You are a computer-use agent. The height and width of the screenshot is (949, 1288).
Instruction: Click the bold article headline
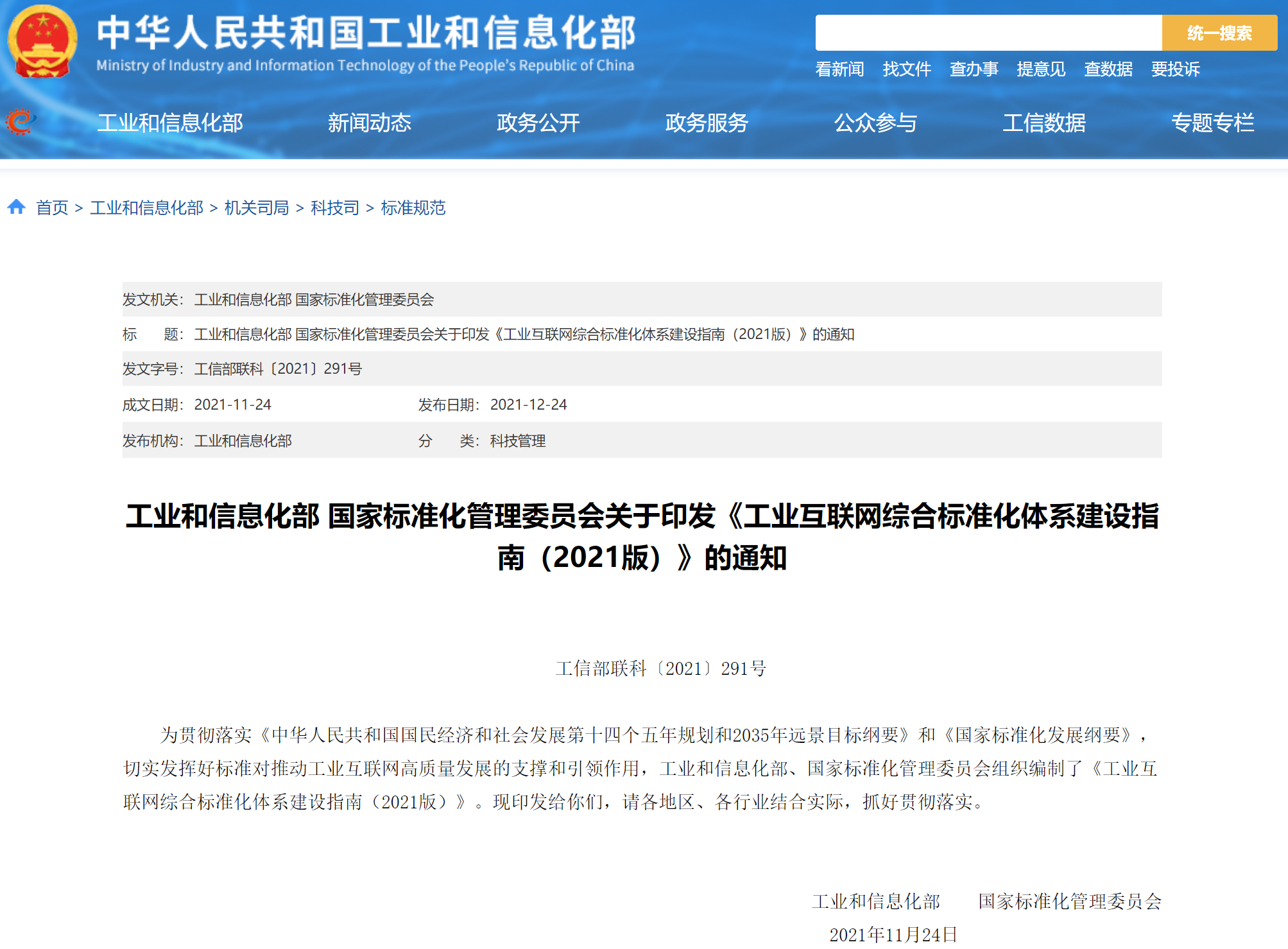pyautogui.click(x=642, y=537)
